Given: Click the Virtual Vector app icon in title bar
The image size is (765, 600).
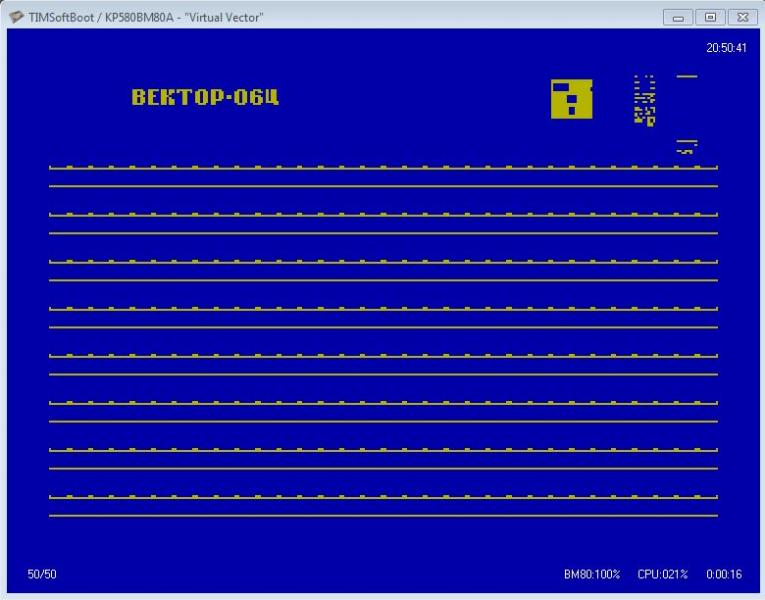Looking at the screenshot, I should pos(16,17).
